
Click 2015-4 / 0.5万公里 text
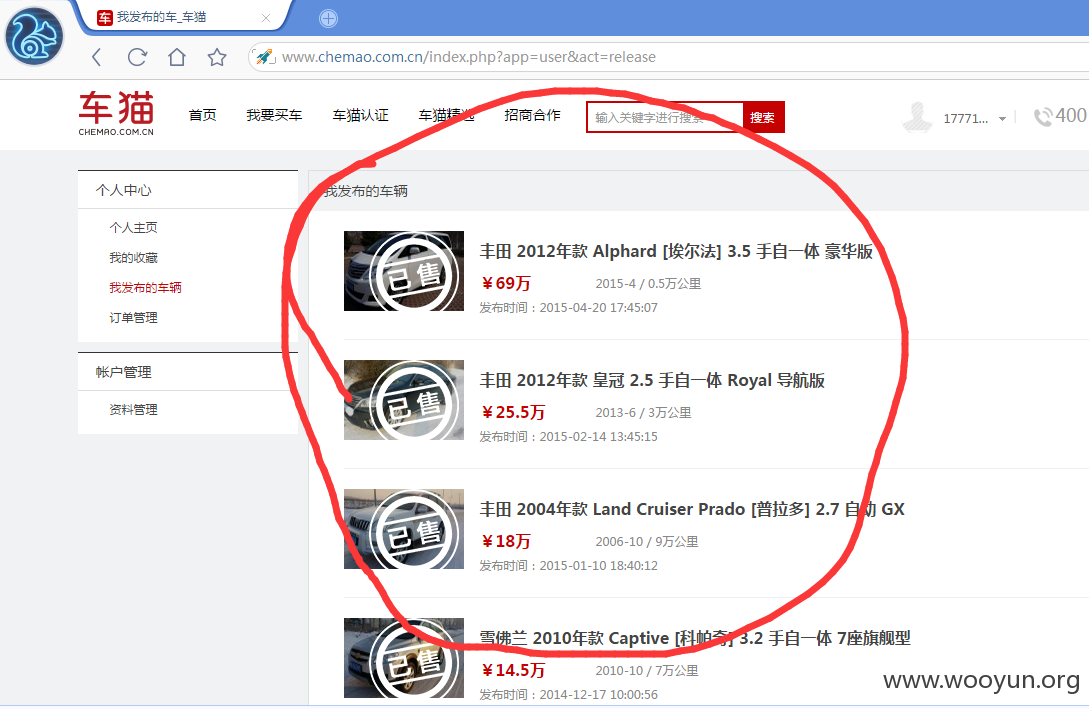[648, 284]
